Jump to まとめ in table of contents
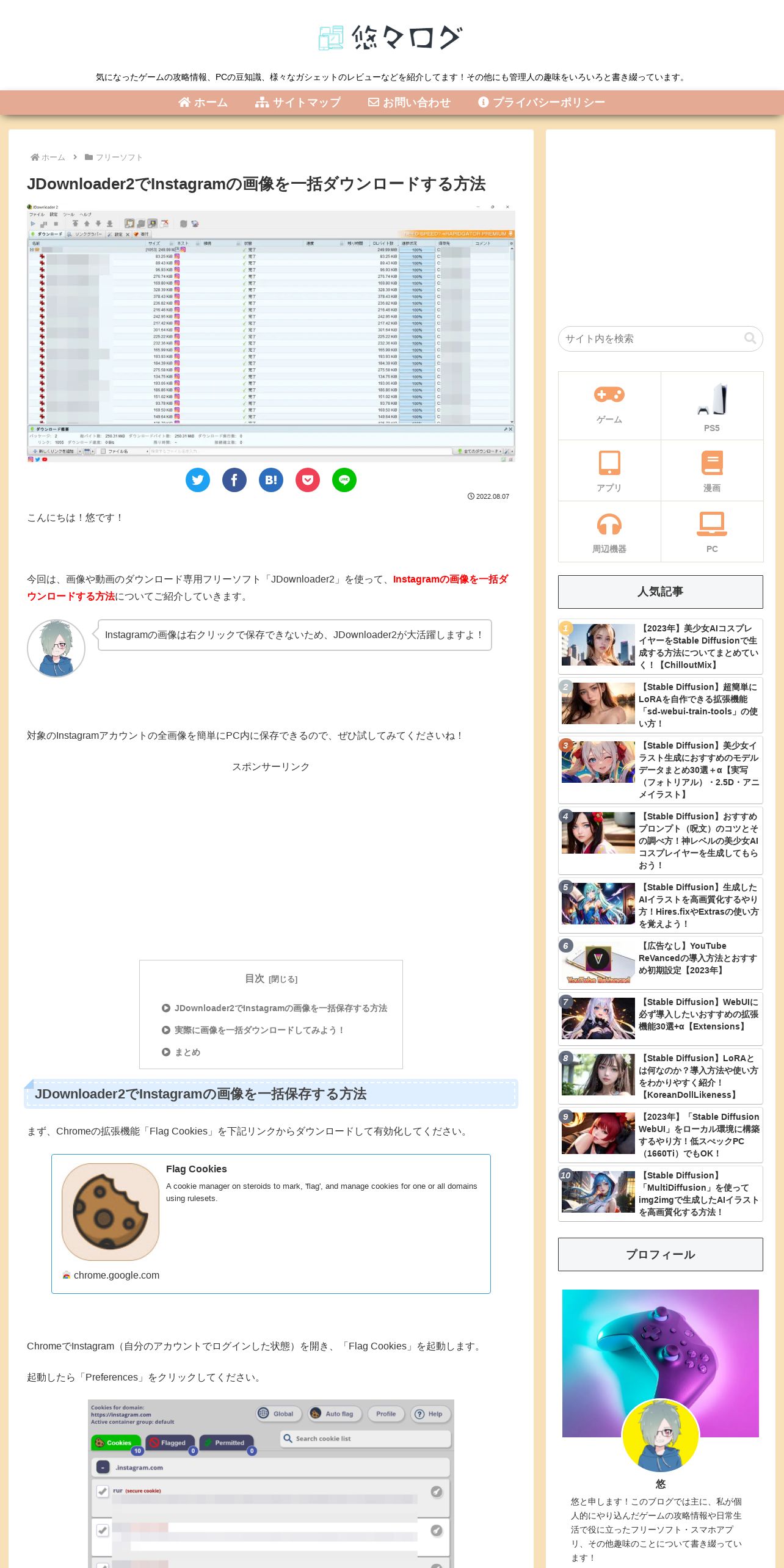This screenshot has height=1568, width=784. [x=187, y=1052]
